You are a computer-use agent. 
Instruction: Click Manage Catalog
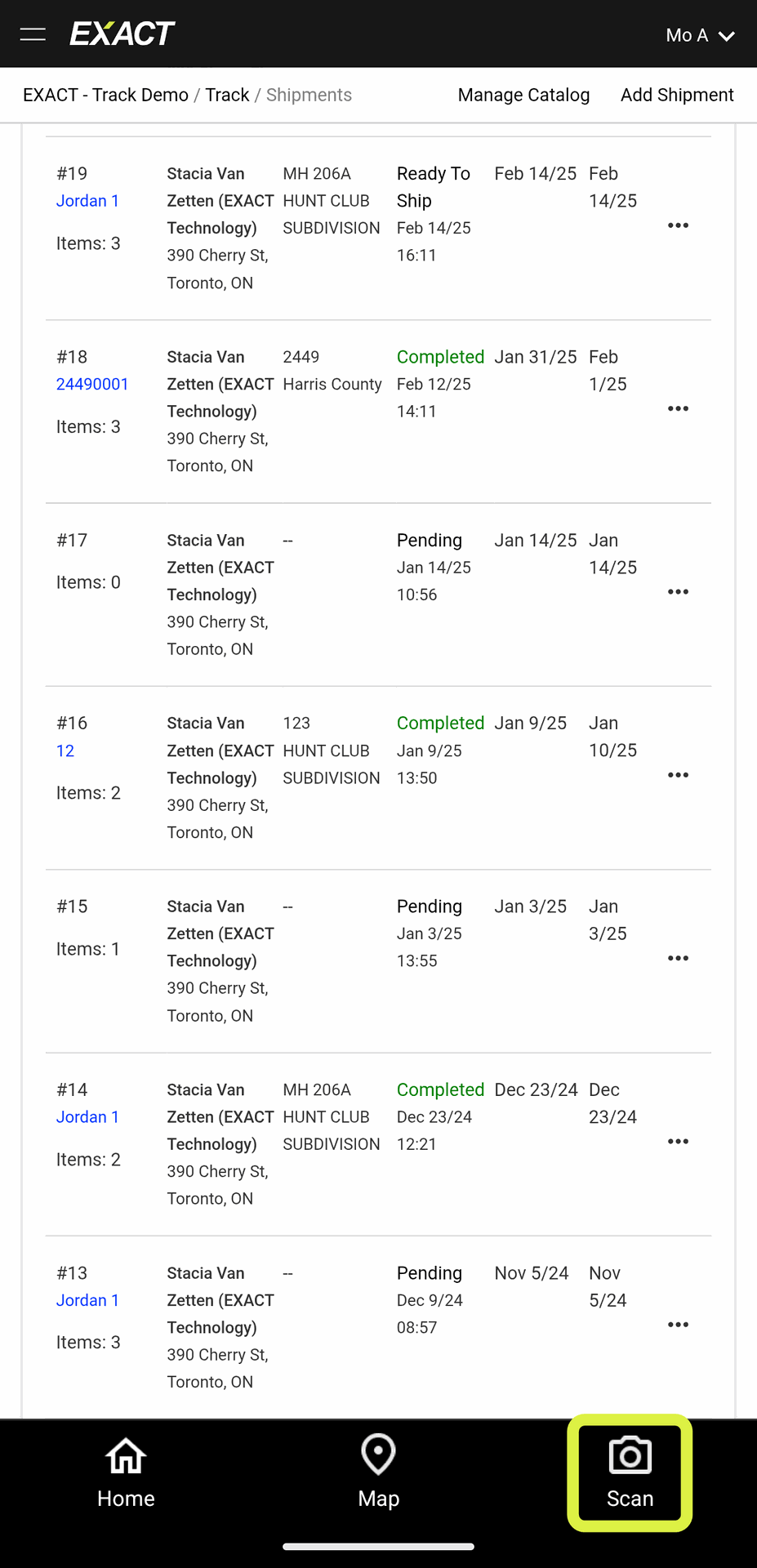point(523,95)
